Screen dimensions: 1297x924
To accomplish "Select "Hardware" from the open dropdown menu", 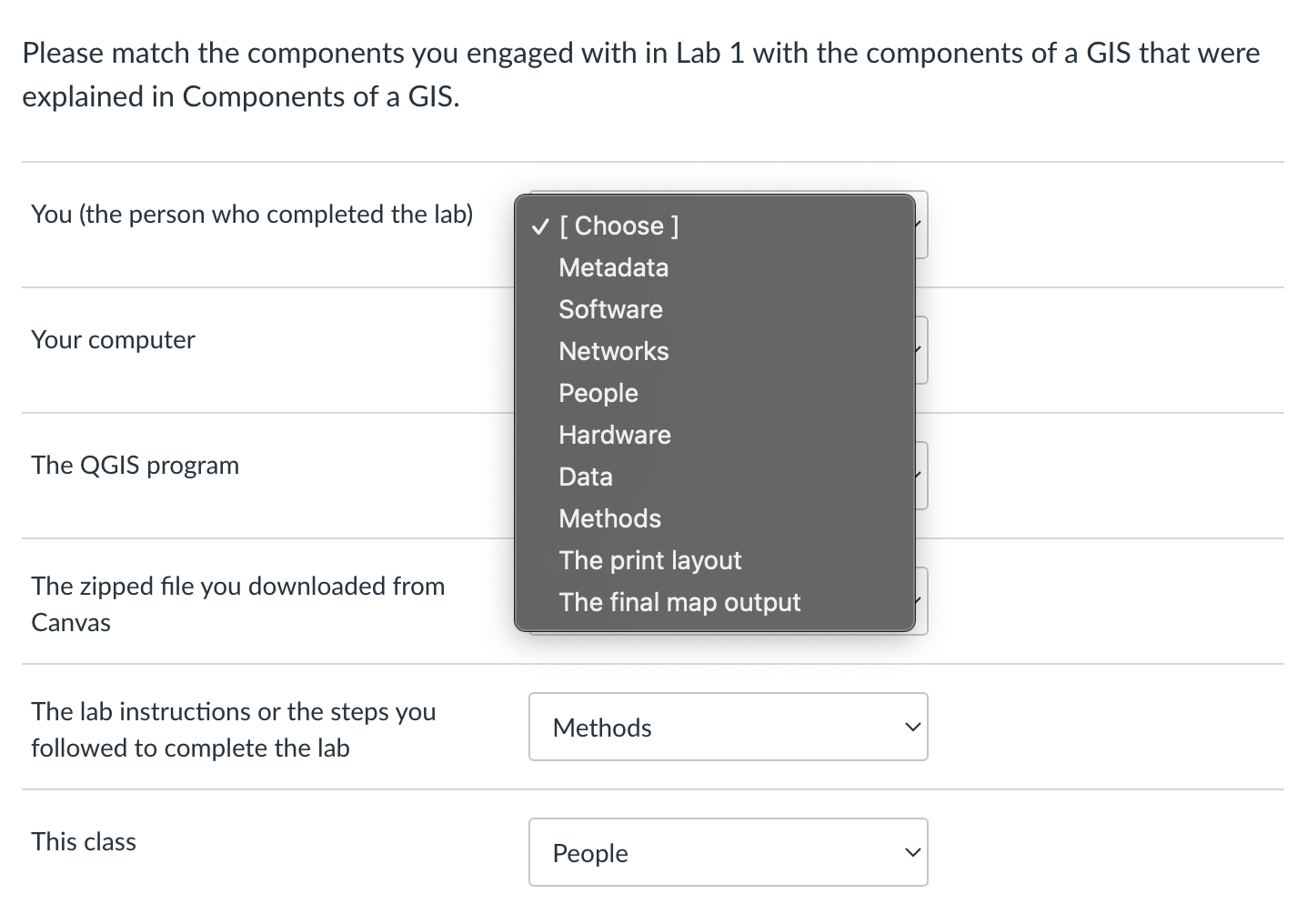I will click(x=615, y=435).
